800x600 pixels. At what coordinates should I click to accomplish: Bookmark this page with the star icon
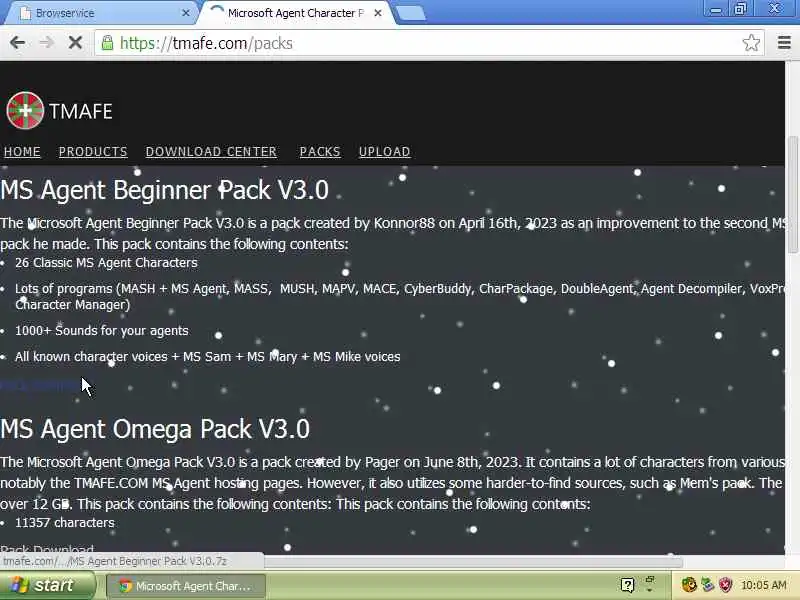coord(751,42)
